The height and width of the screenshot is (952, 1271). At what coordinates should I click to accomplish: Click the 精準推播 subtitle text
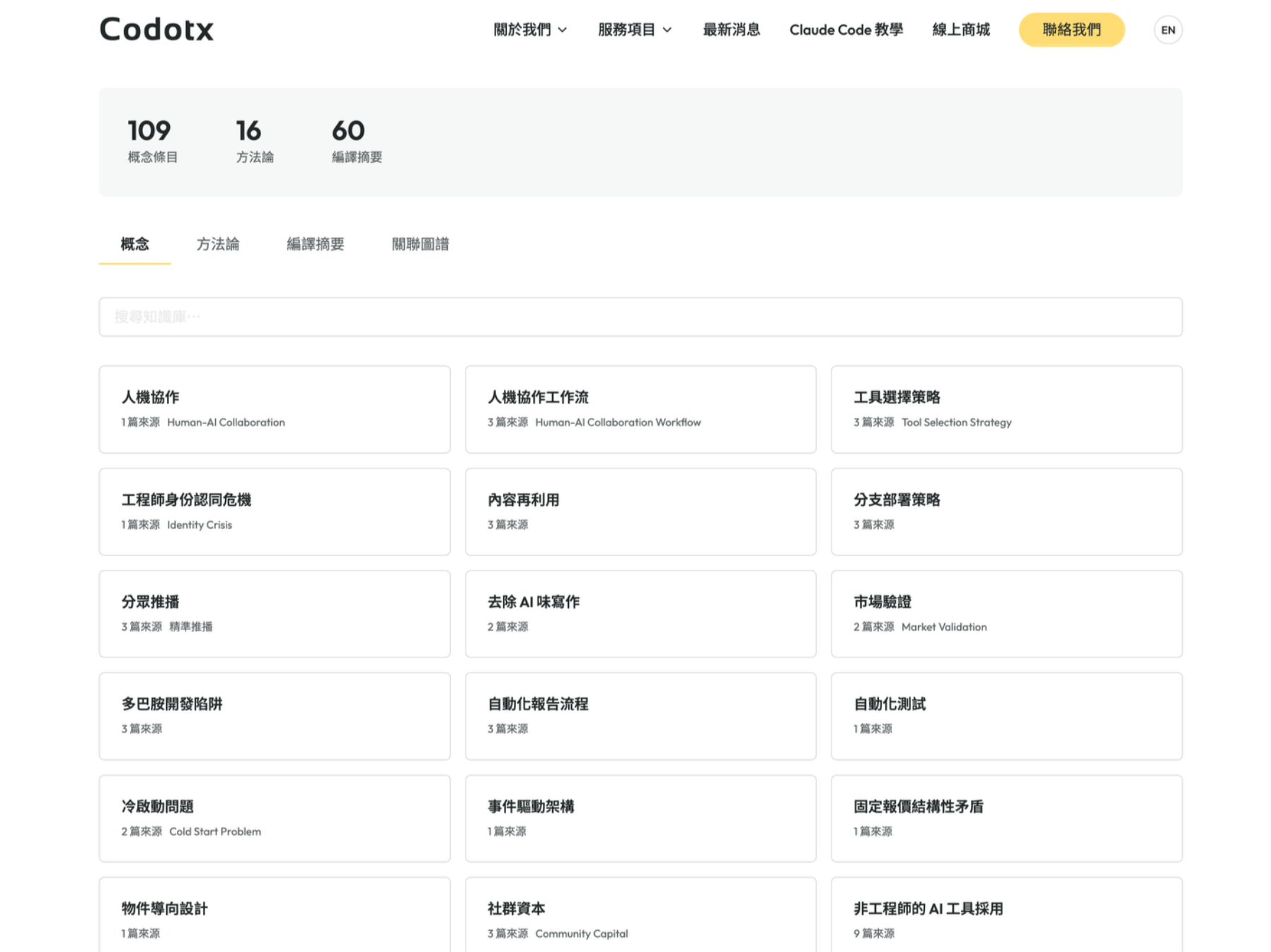pos(191,627)
